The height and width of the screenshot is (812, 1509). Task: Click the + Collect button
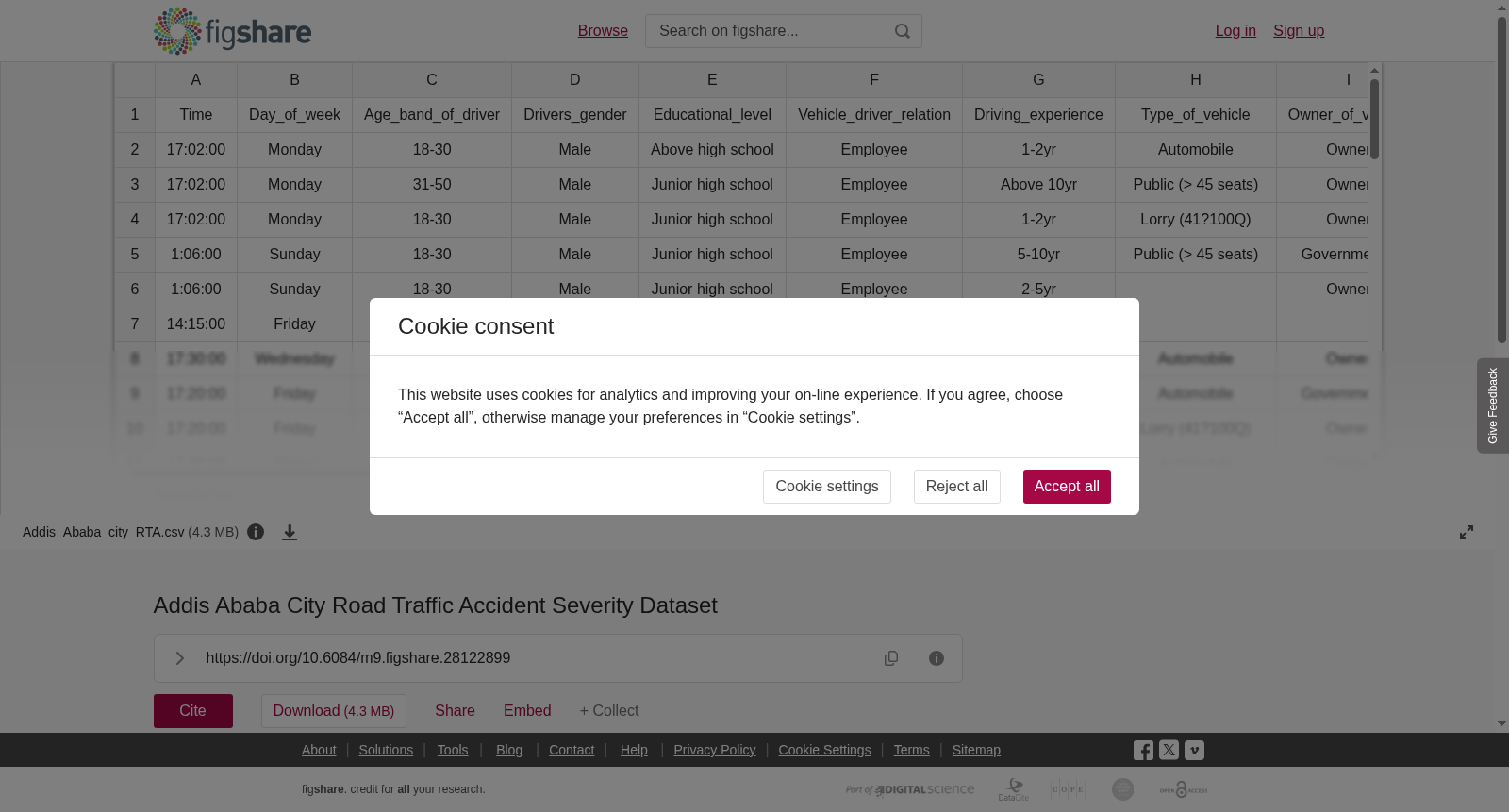pos(609,711)
